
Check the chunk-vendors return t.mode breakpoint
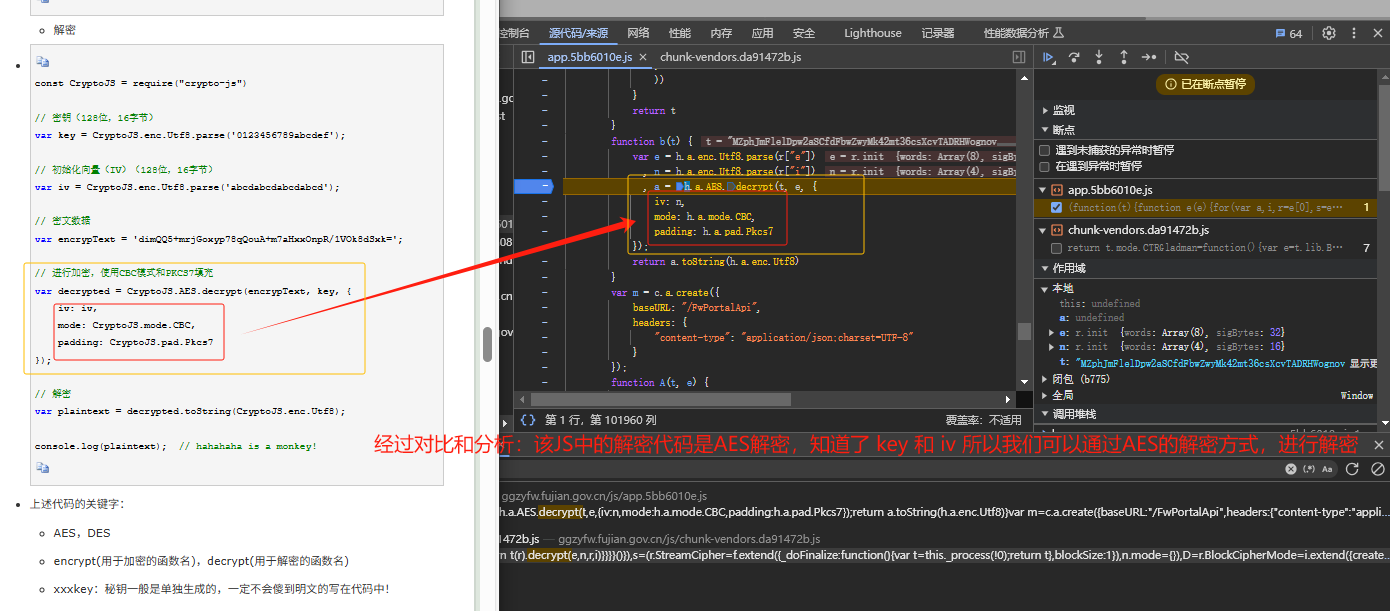click(1057, 247)
